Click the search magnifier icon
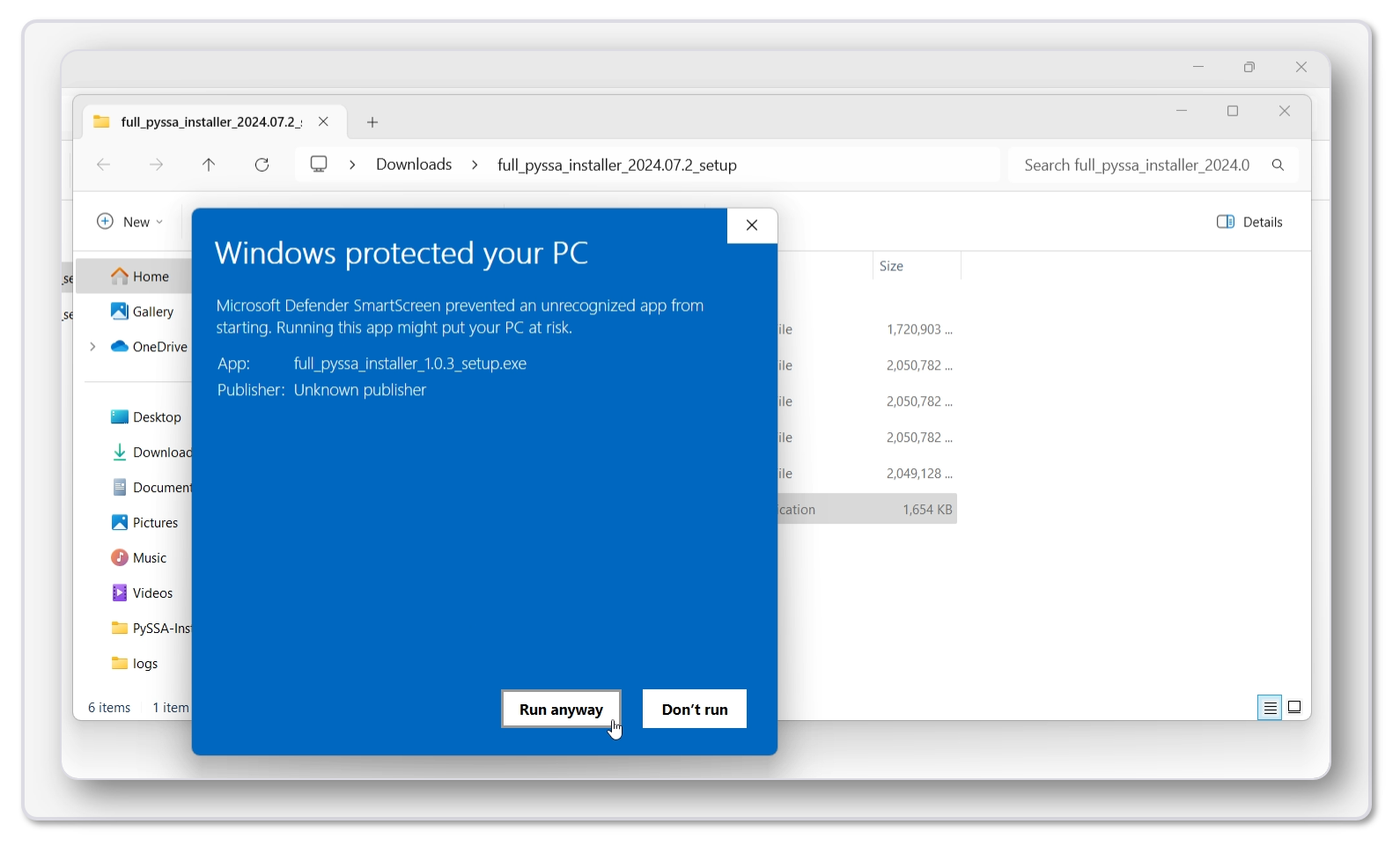Image resolution: width=1400 pixels, height=846 pixels. (1278, 165)
